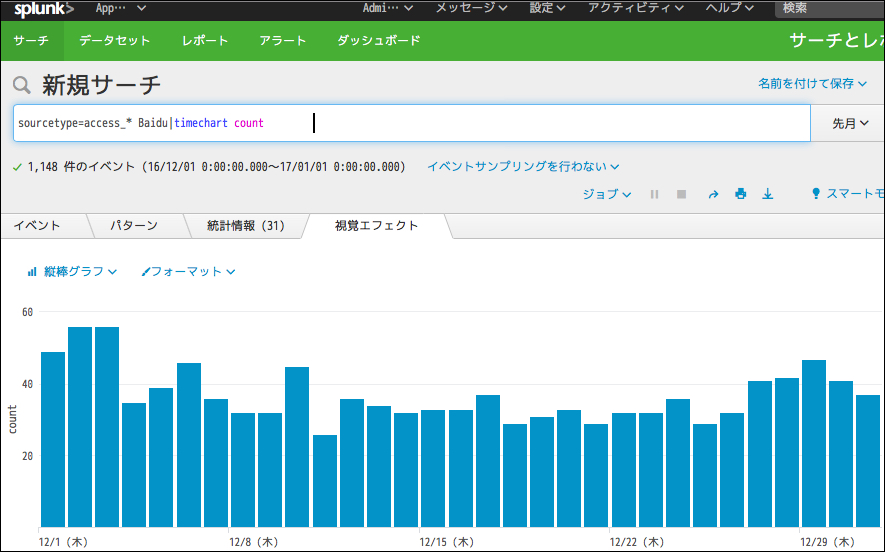Screen dimensions: 885x552
Task: Click the share job arrow icon
Action: point(713,194)
